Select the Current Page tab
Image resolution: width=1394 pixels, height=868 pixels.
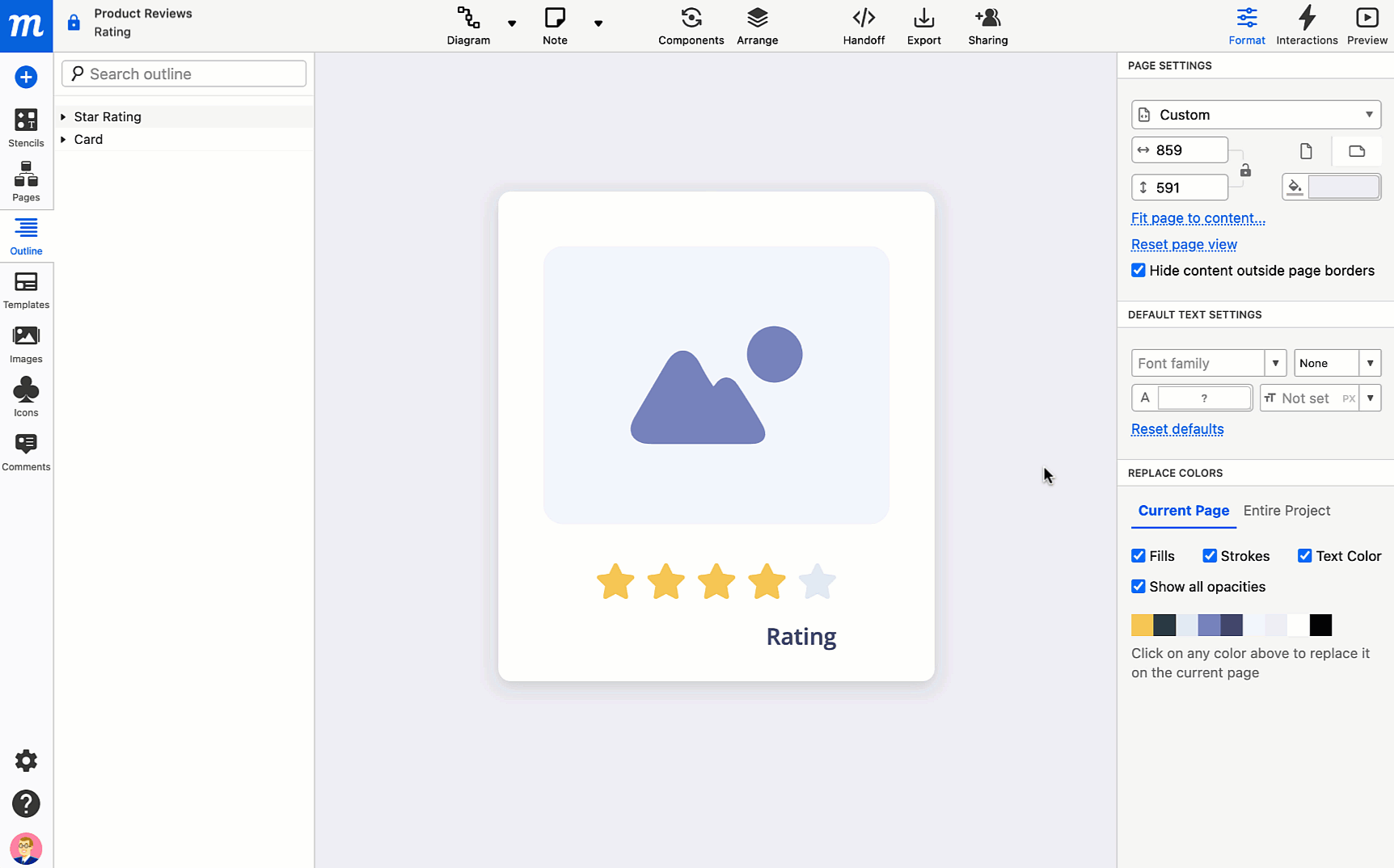pyautogui.click(x=1183, y=511)
